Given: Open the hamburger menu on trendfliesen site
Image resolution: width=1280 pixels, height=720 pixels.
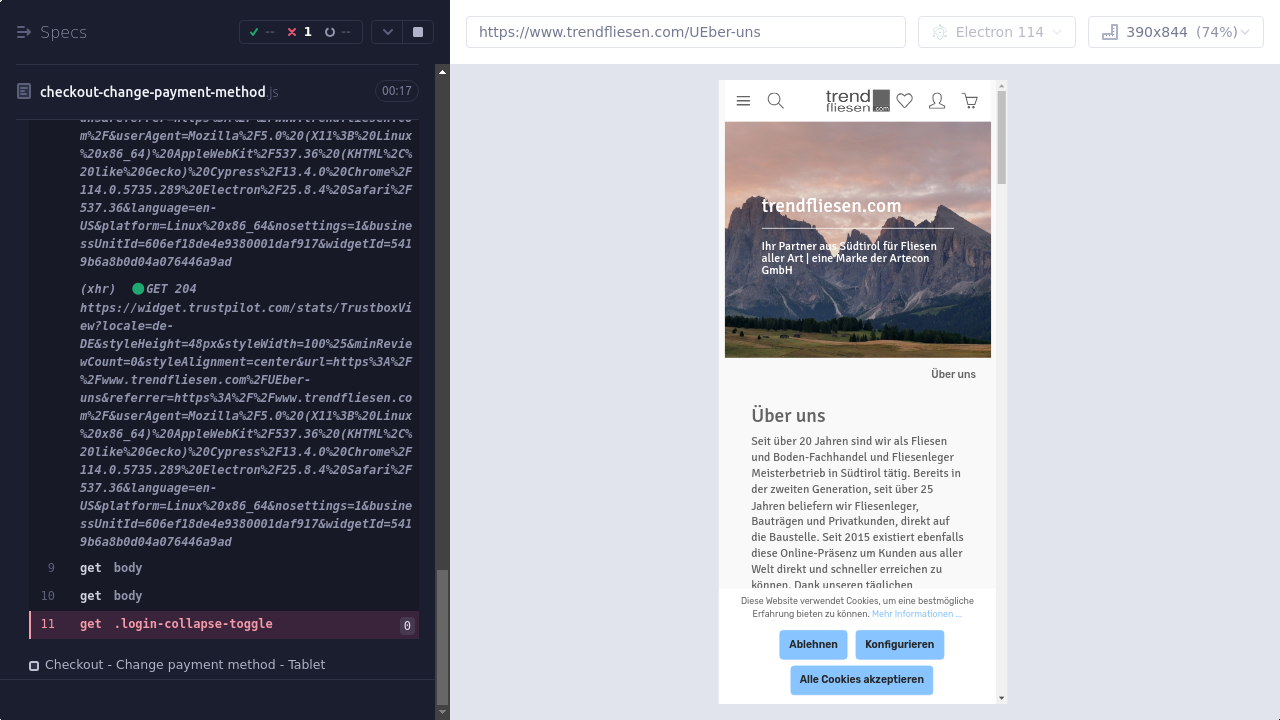Looking at the screenshot, I should pyautogui.click(x=743, y=101).
